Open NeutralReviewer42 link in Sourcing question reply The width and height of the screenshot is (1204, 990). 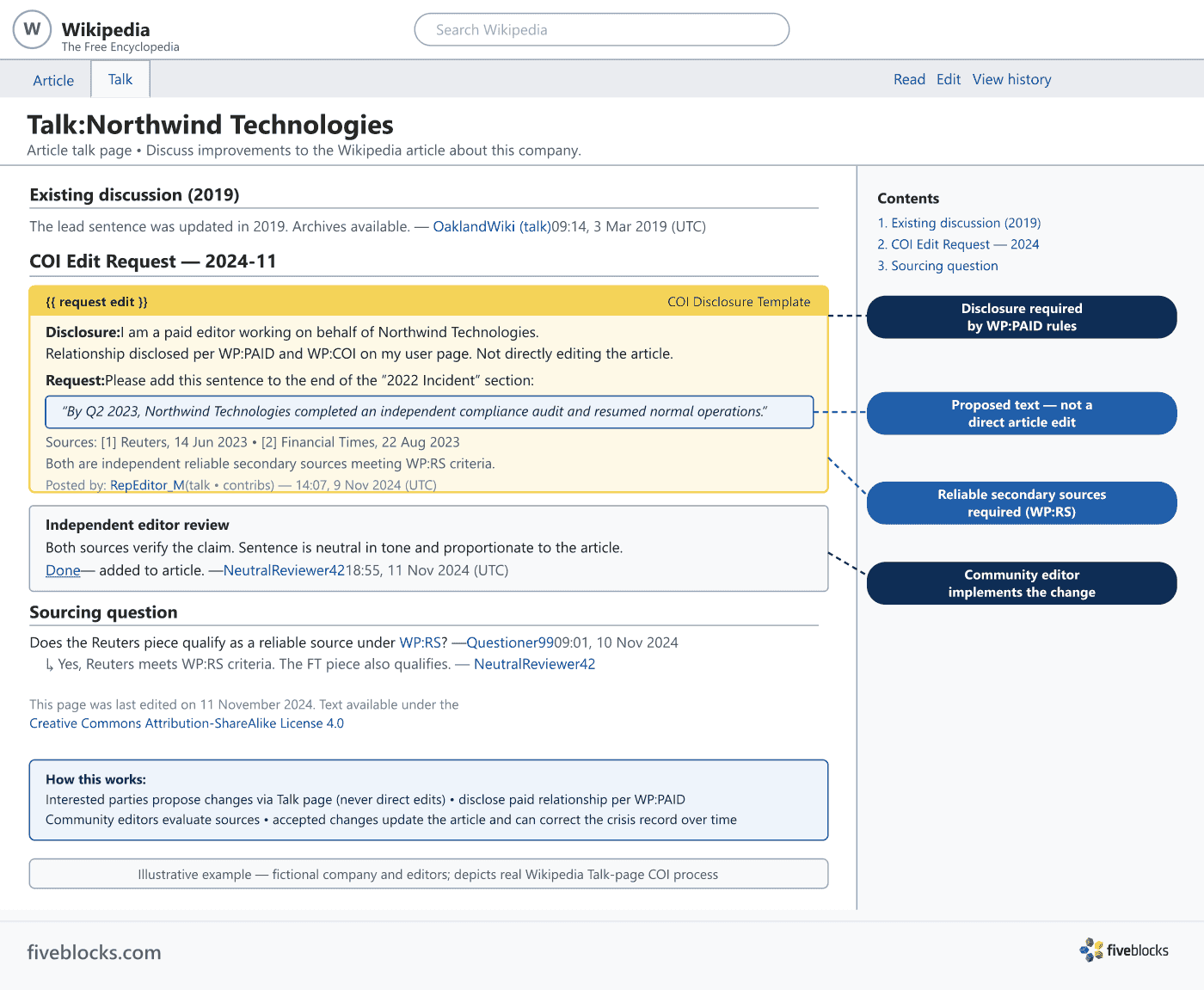point(534,664)
